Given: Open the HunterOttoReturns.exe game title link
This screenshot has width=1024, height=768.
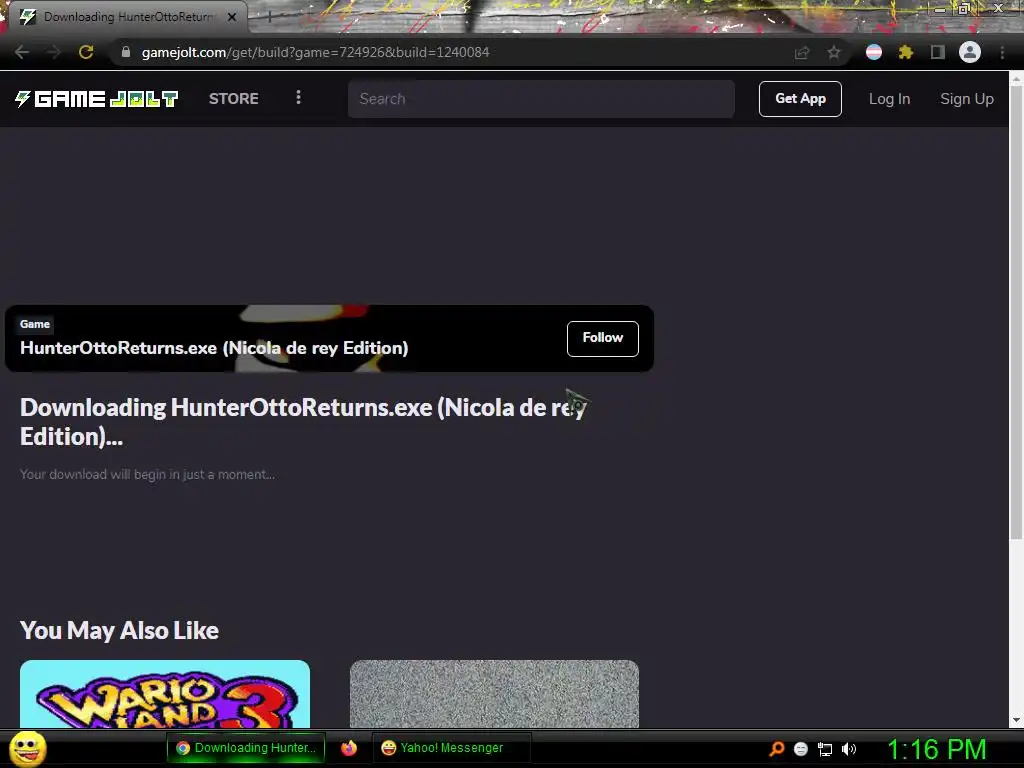Looking at the screenshot, I should tap(214, 347).
